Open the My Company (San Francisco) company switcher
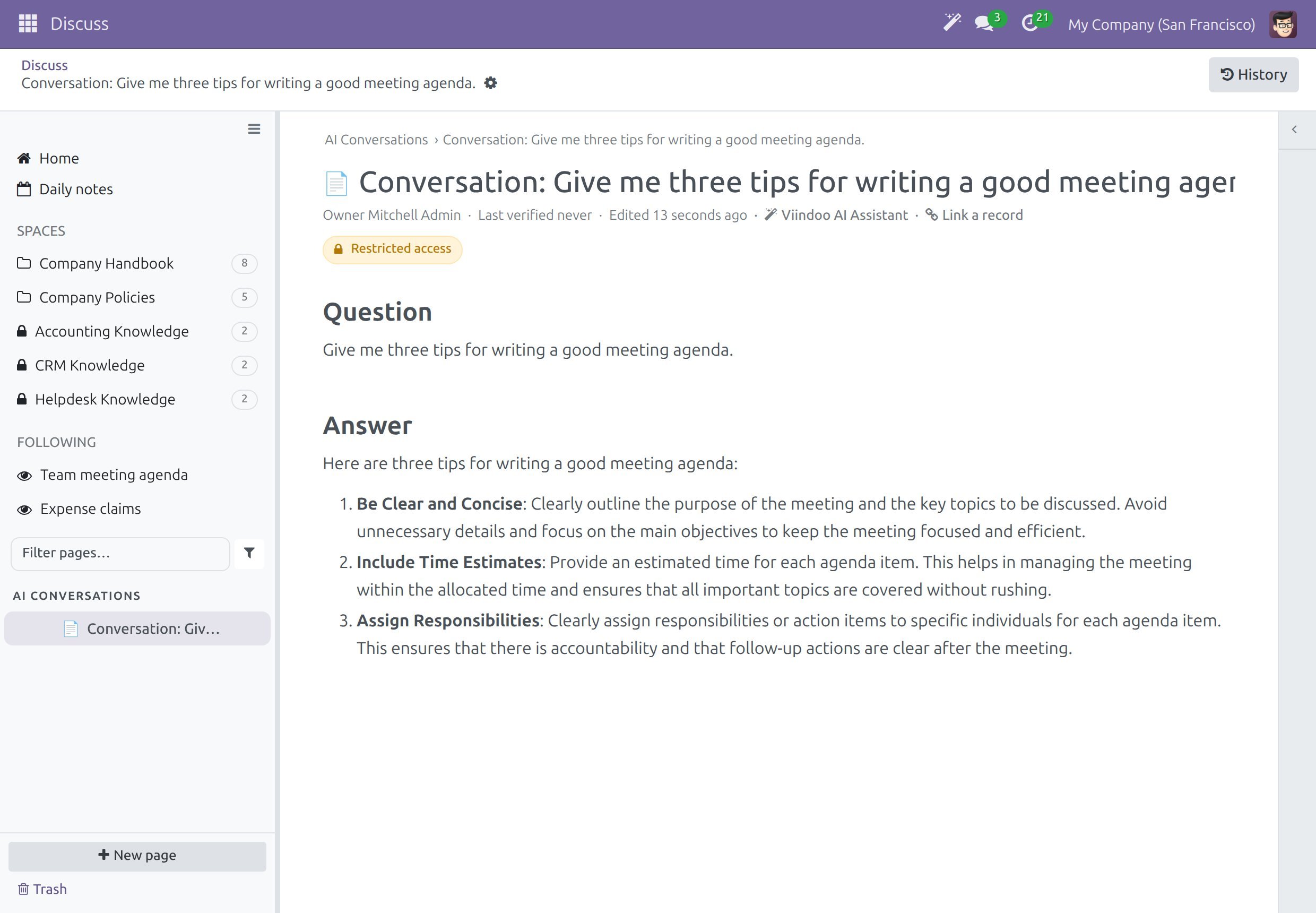The width and height of the screenshot is (1316, 913). [x=1161, y=24]
